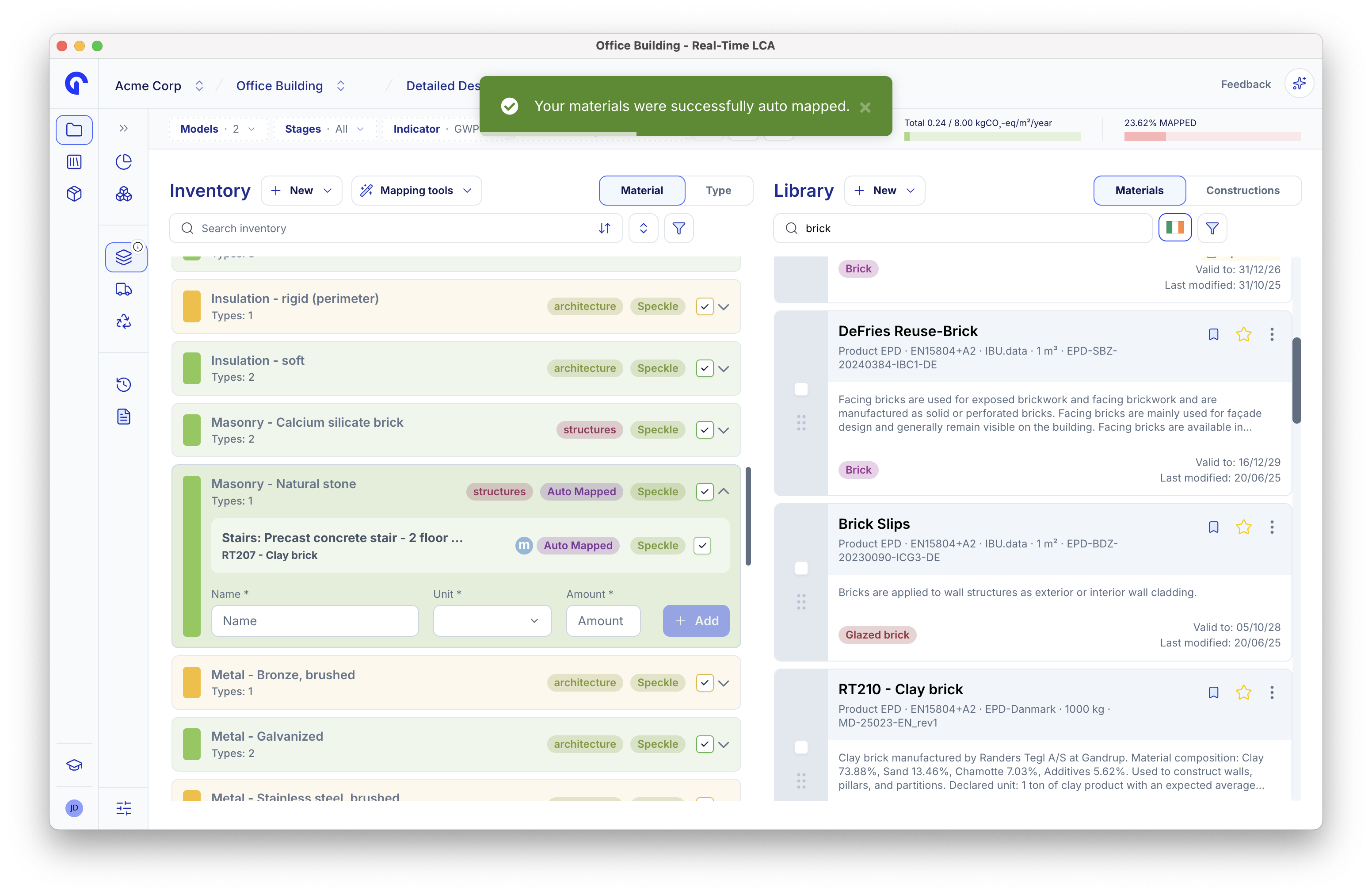Select the Brick Slips card checkbox

[801, 568]
